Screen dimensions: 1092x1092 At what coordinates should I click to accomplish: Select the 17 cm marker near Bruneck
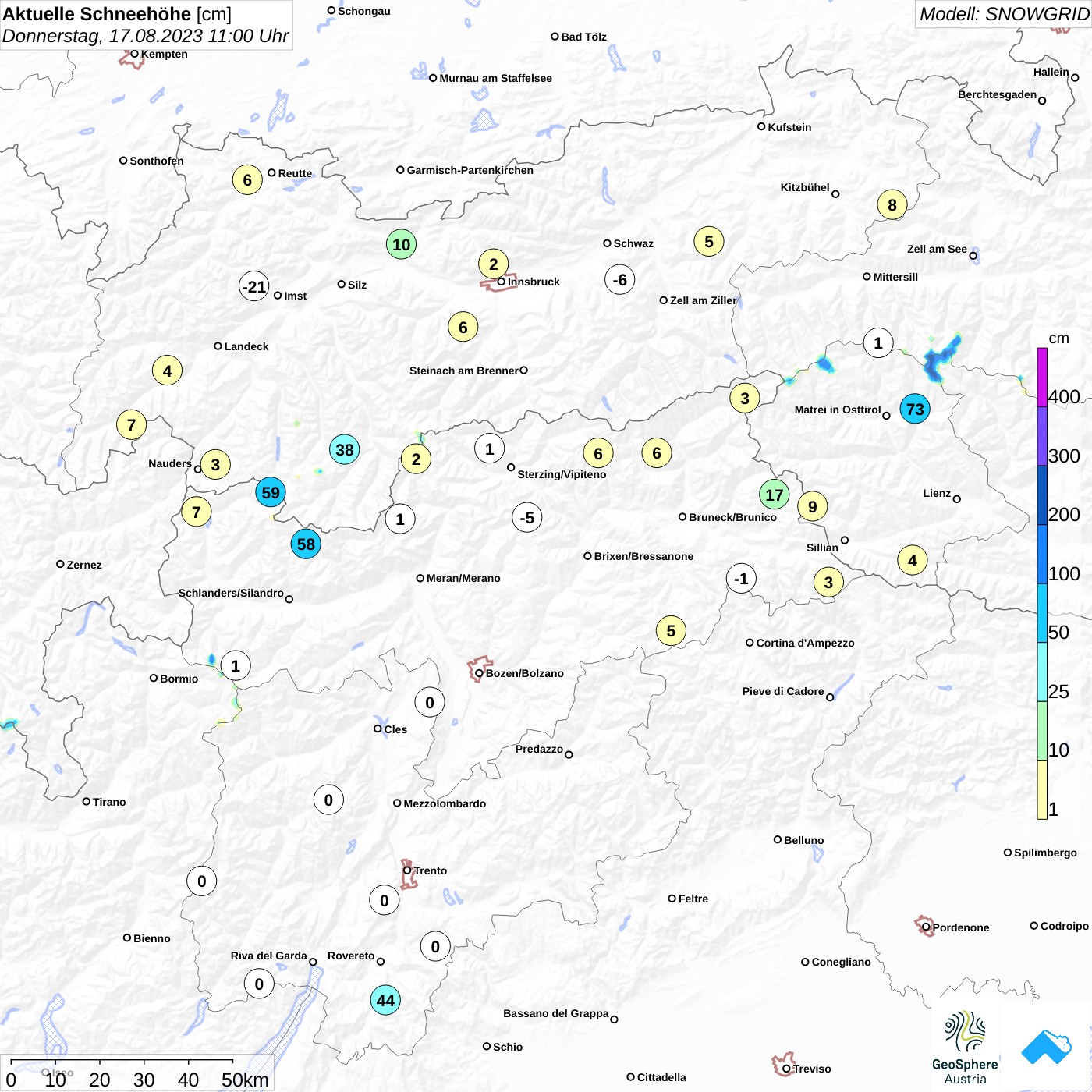point(774,495)
